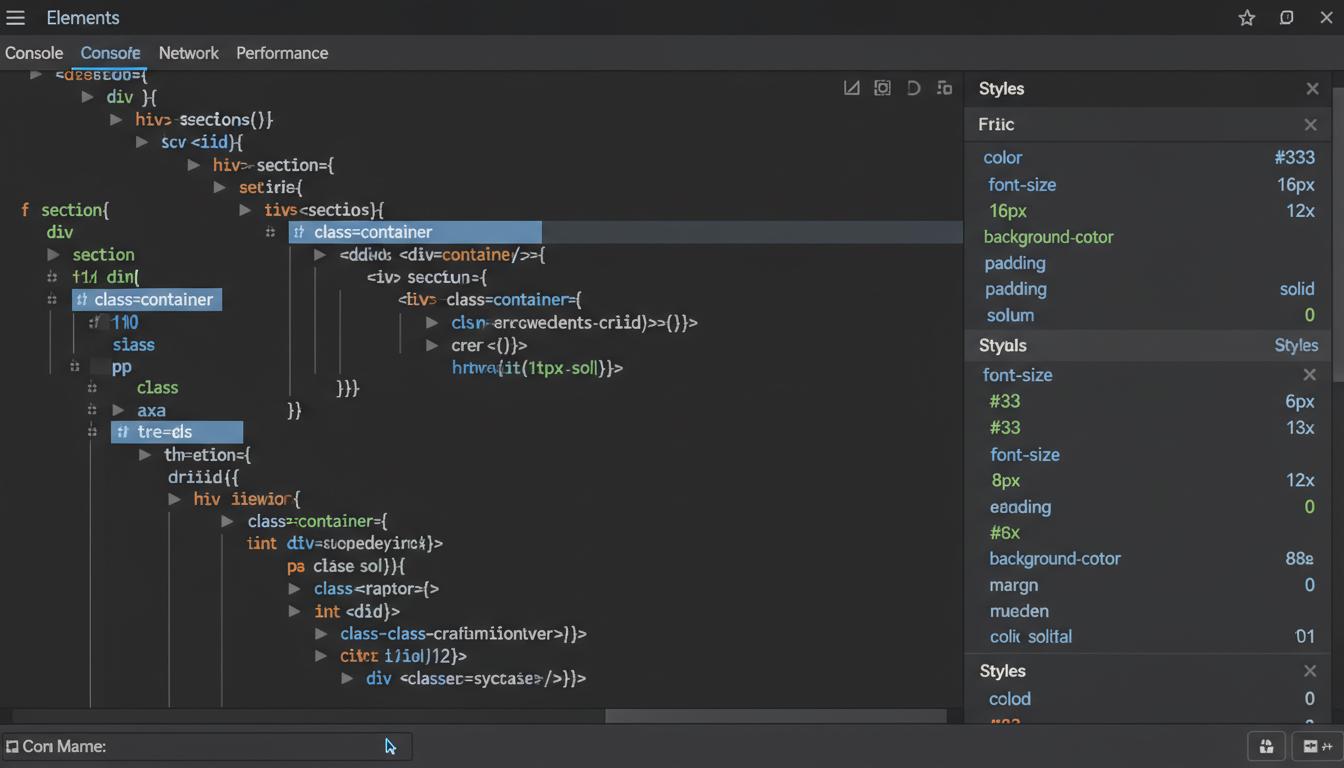Image resolution: width=1344 pixels, height=768 pixels.
Task: Click the diagonal-line square icon in tree toolbar
Action: pos(852,88)
